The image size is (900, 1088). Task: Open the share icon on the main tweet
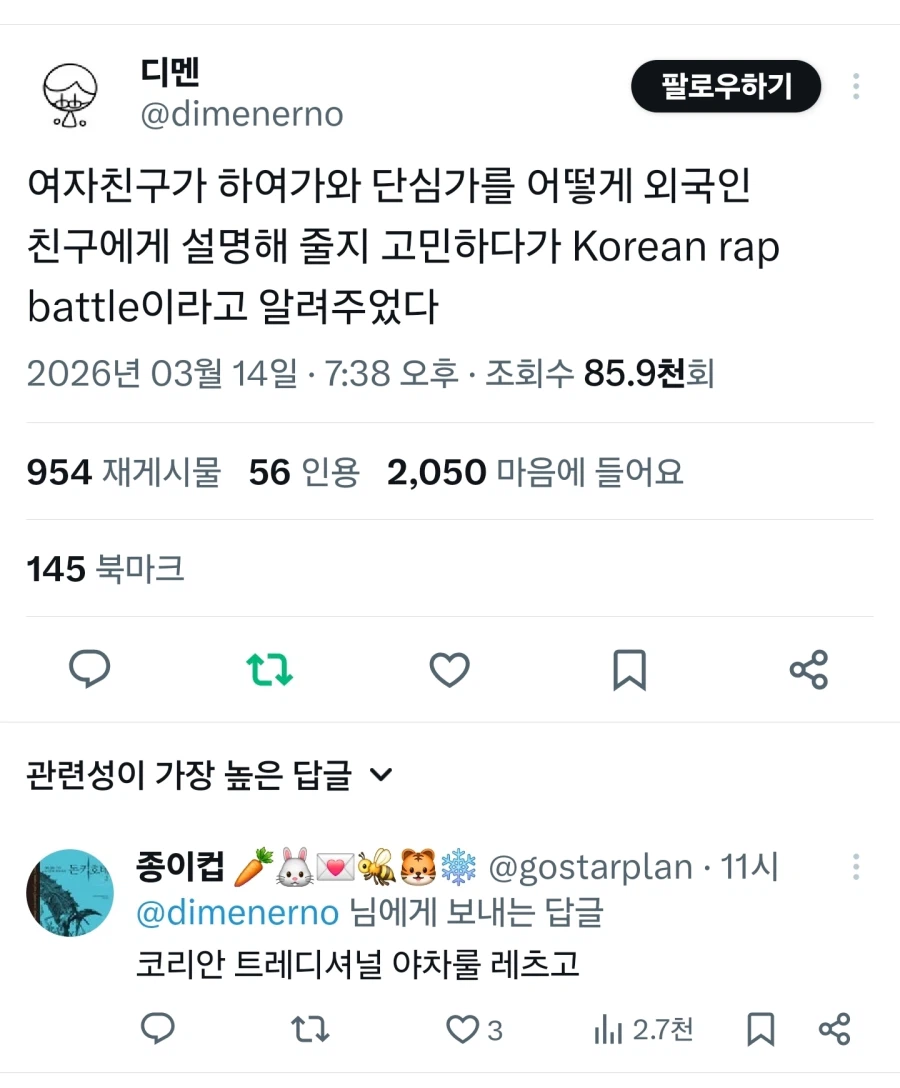tap(808, 671)
